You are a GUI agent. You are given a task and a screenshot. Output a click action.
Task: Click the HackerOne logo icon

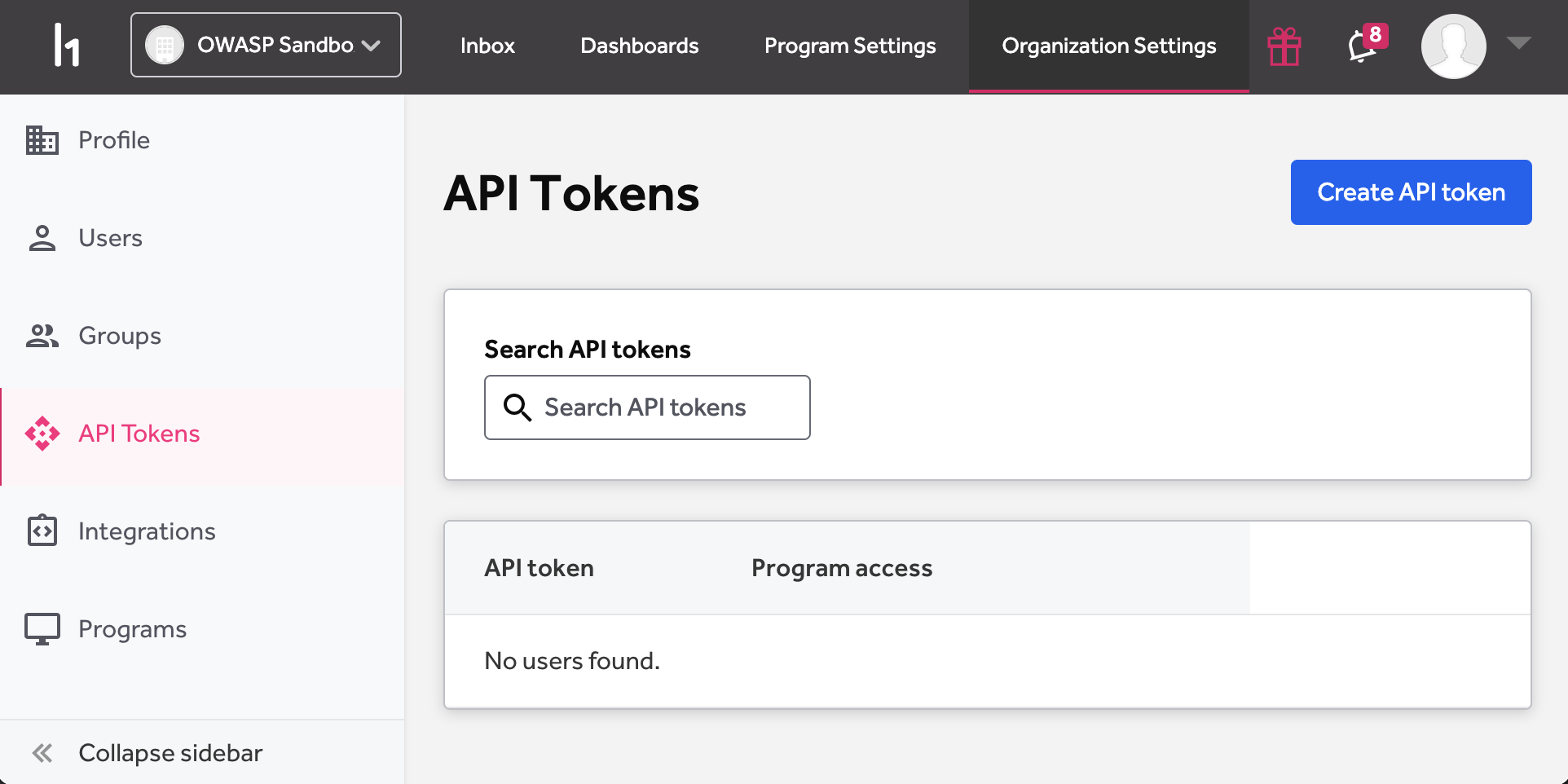click(66, 45)
